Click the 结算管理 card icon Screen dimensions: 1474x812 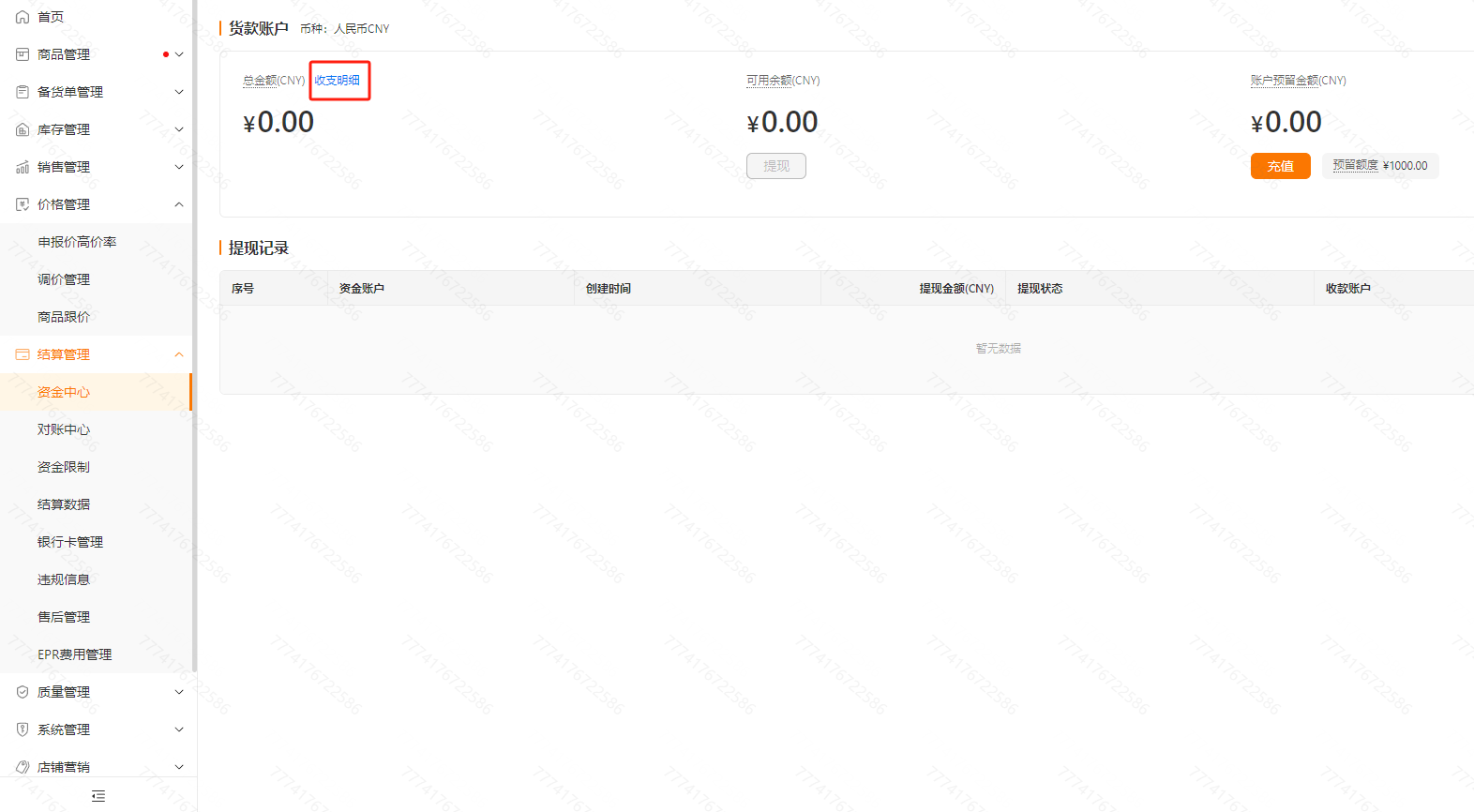[23, 354]
